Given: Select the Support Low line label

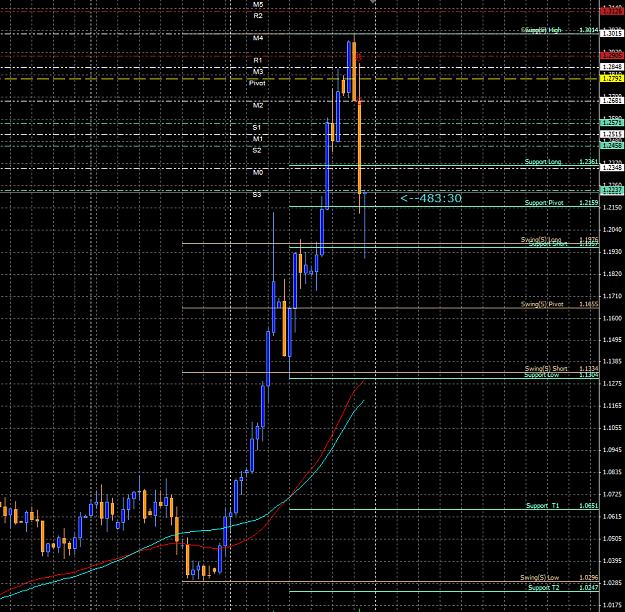Looking at the screenshot, I should pyautogui.click(x=542, y=375).
